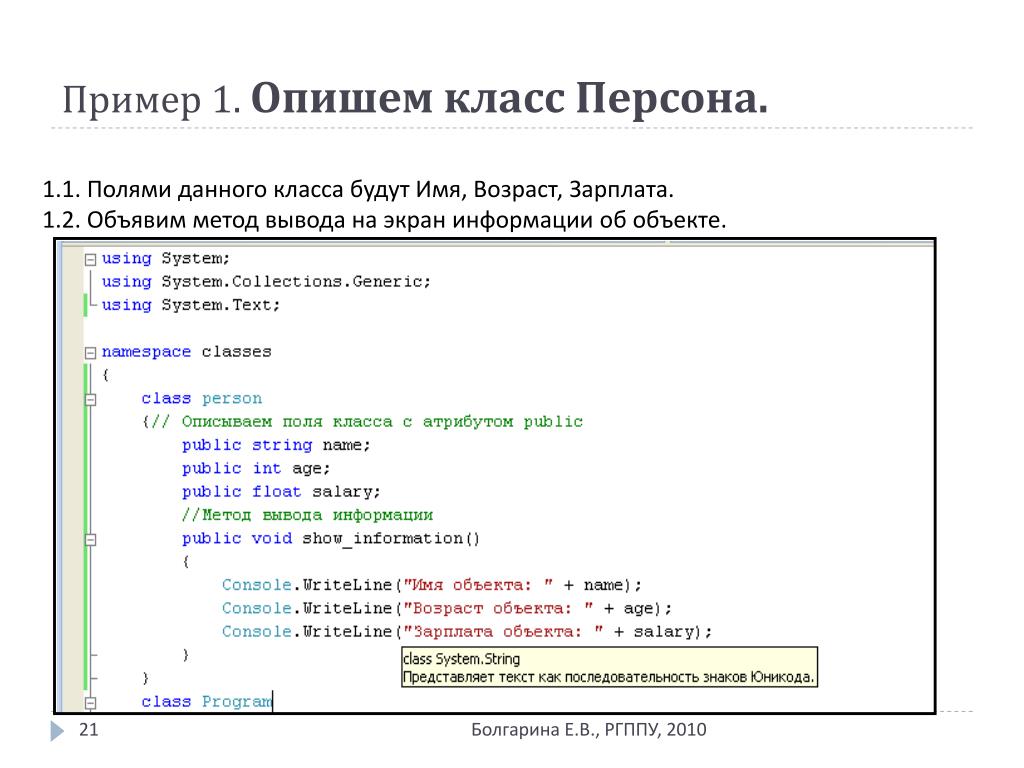Click the footer 'Болгарина Е.В., РГППУ, 2010'

588,730
